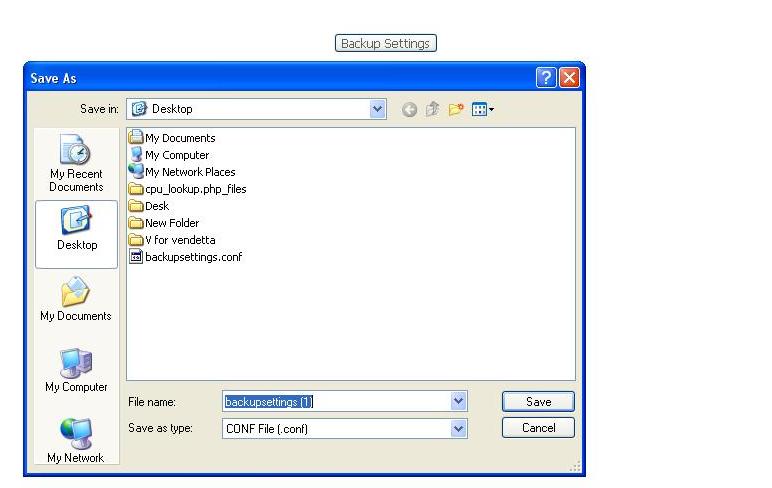Click the My Computer icon in list

pyautogui.click(x=136, y=155)
